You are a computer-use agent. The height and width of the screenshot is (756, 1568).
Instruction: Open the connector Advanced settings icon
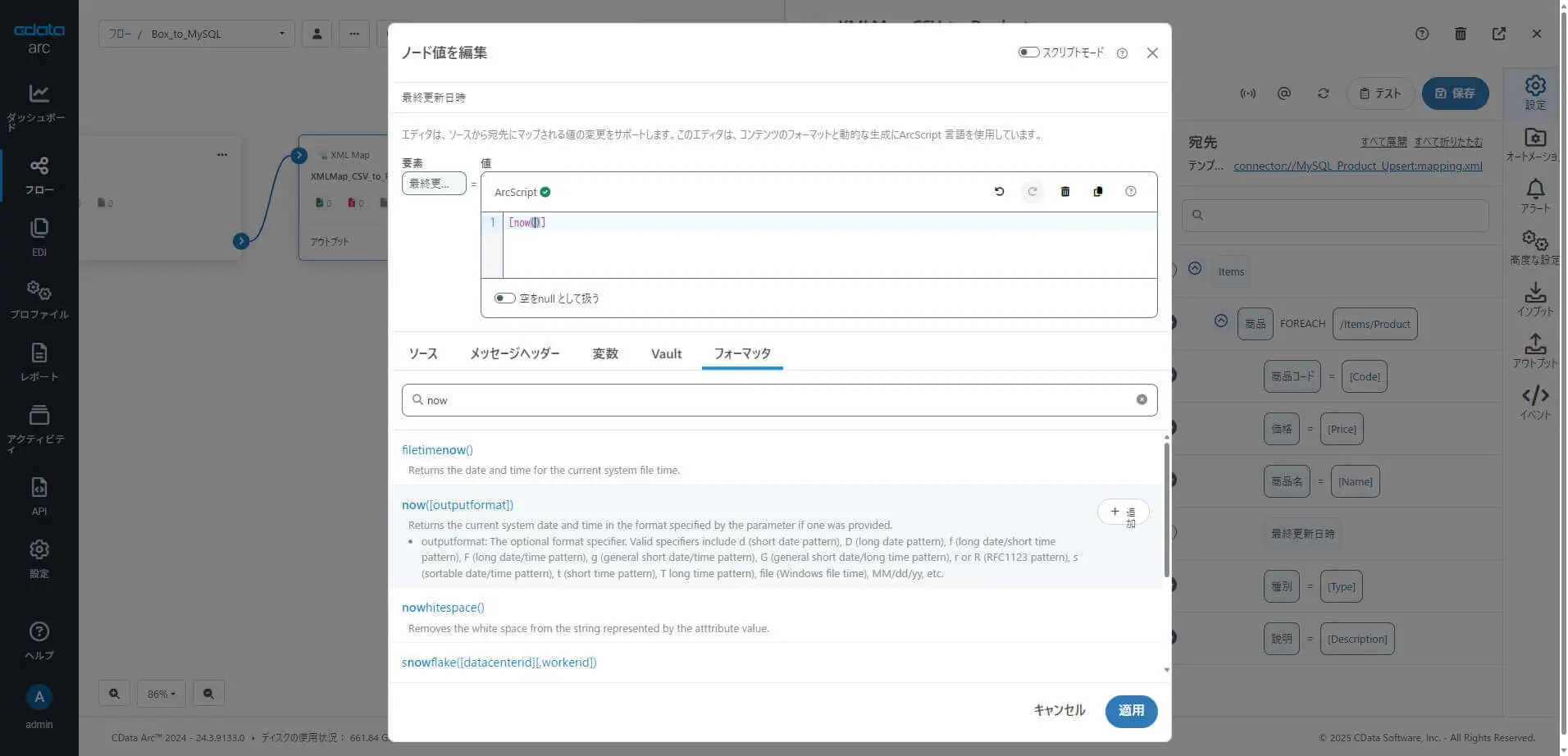click(1535, 248)
